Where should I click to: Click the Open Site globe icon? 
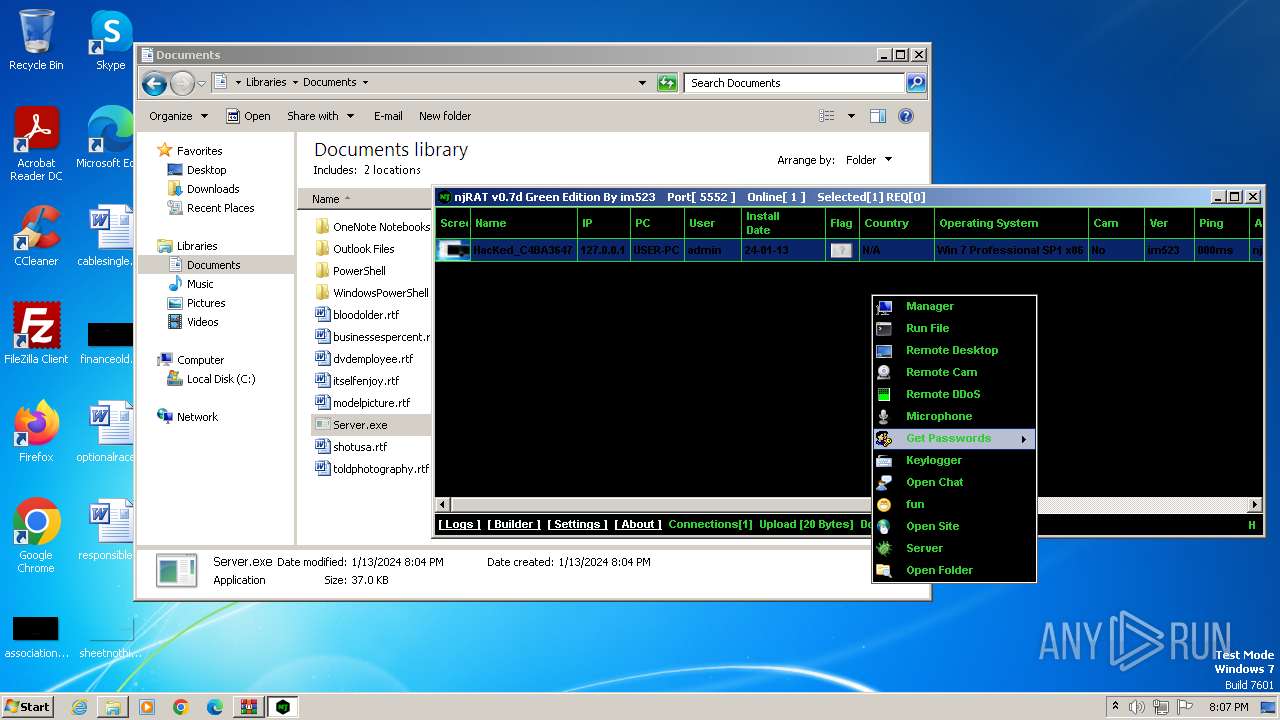(x=884, y=526)
